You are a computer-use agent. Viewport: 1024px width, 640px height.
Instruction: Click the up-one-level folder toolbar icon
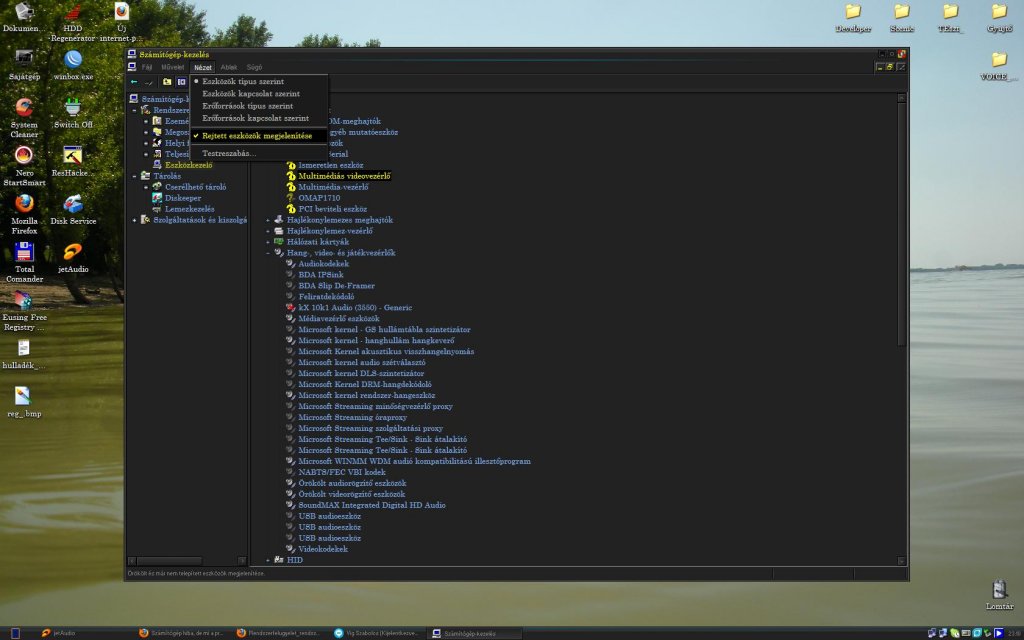point(167,82)
